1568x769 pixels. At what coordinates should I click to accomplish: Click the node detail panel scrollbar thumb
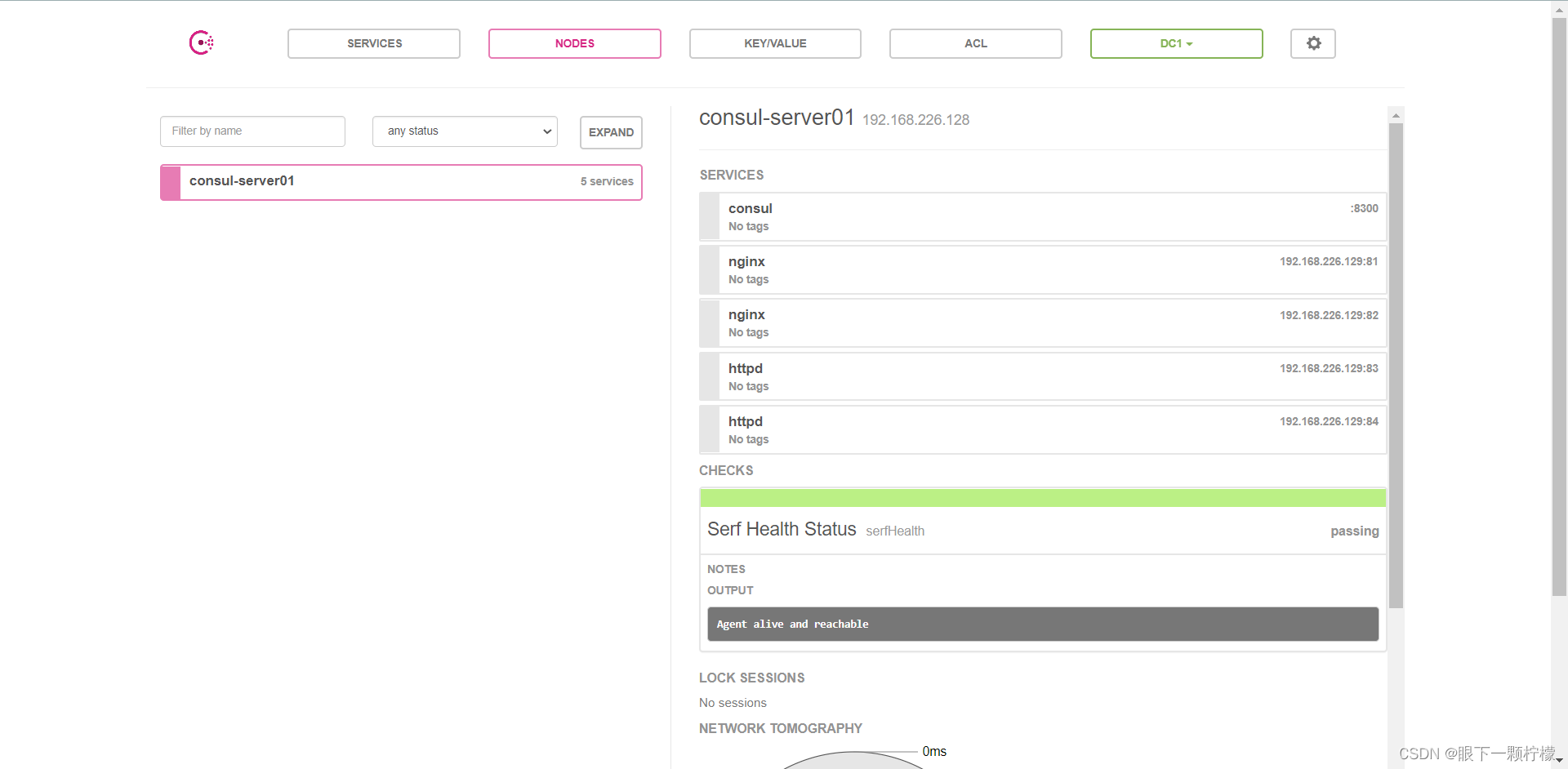[x=1396, y=365]
